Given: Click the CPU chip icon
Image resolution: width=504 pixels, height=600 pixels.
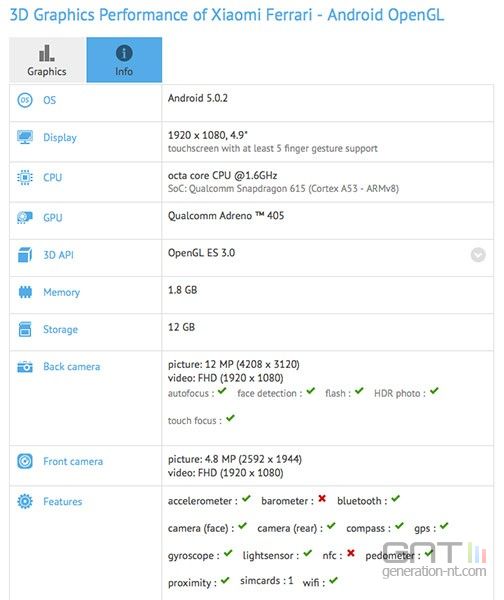Looking at the screenshot, I should (x=25, y=178).
